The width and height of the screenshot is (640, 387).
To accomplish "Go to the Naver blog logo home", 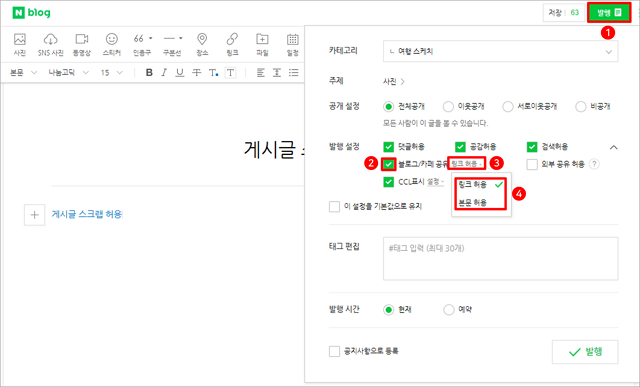I will coord(31,13).
